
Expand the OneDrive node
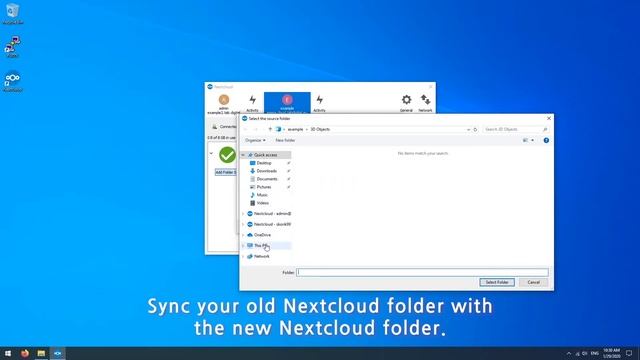(x=243, y=235)
